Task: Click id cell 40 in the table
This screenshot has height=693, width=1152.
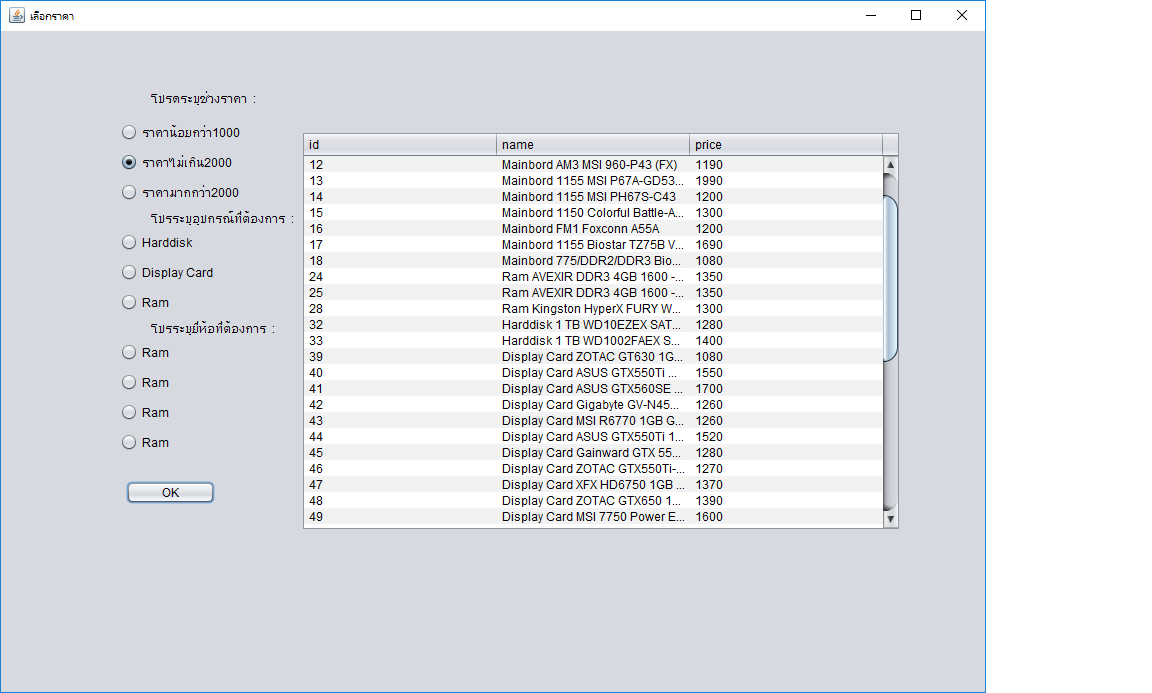Action: (x=400, y=373)
